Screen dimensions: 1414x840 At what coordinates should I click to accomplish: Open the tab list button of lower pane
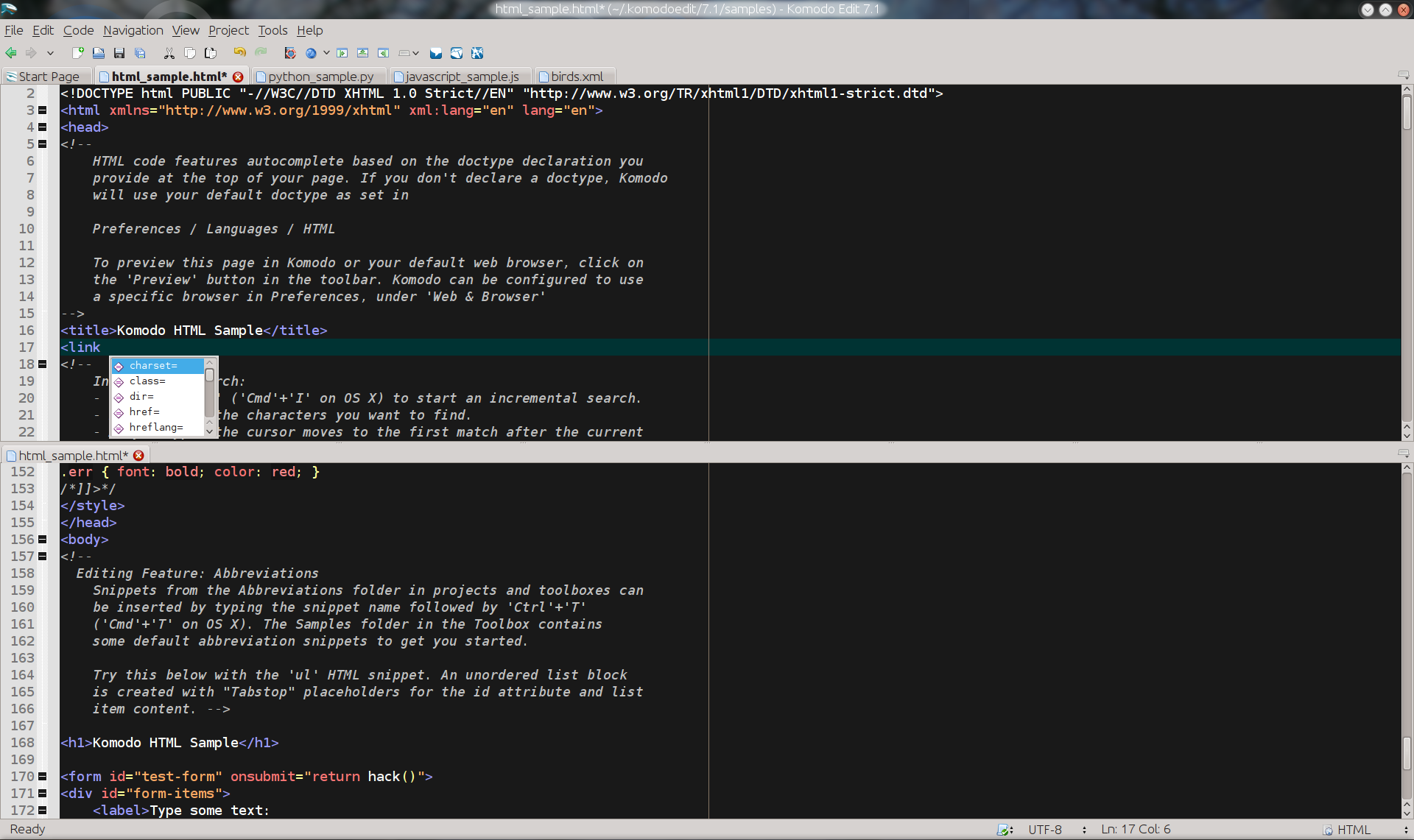tap(1404, 454)
